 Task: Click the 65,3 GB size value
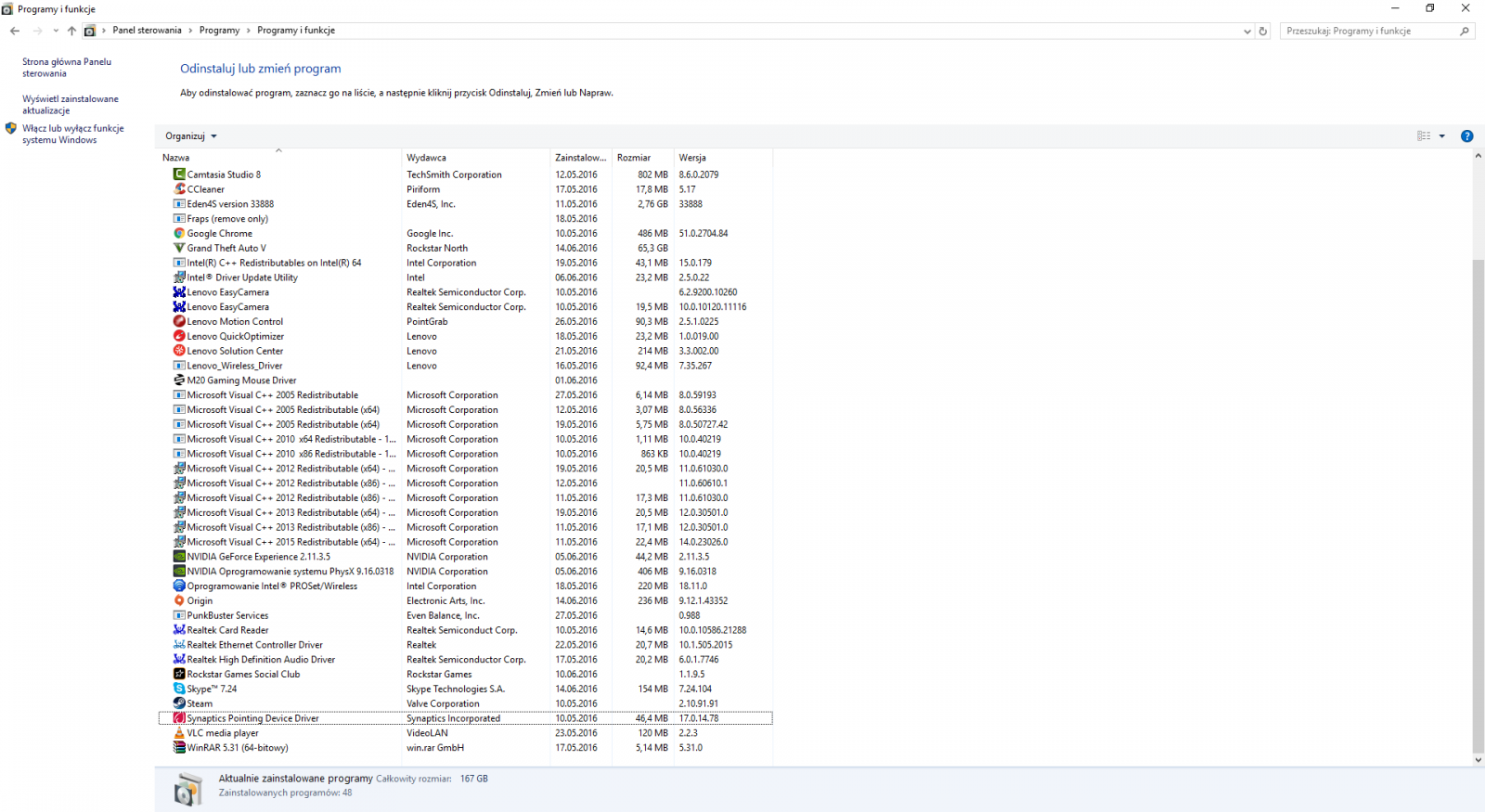coord(652,248)
